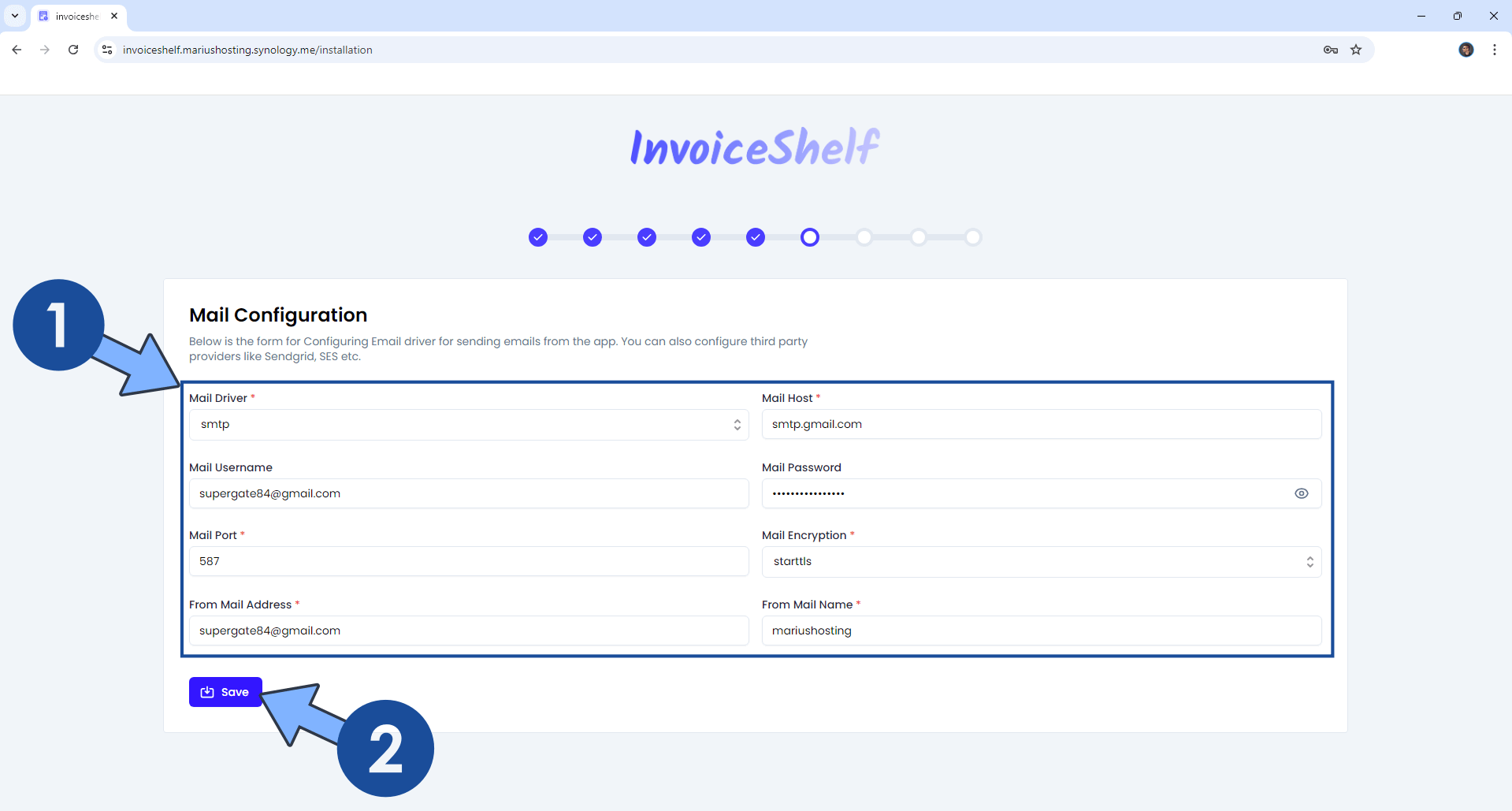Viewport: 1512px width, 811px height.
Task: Click the Mail Port field
Action: (469, 561)
